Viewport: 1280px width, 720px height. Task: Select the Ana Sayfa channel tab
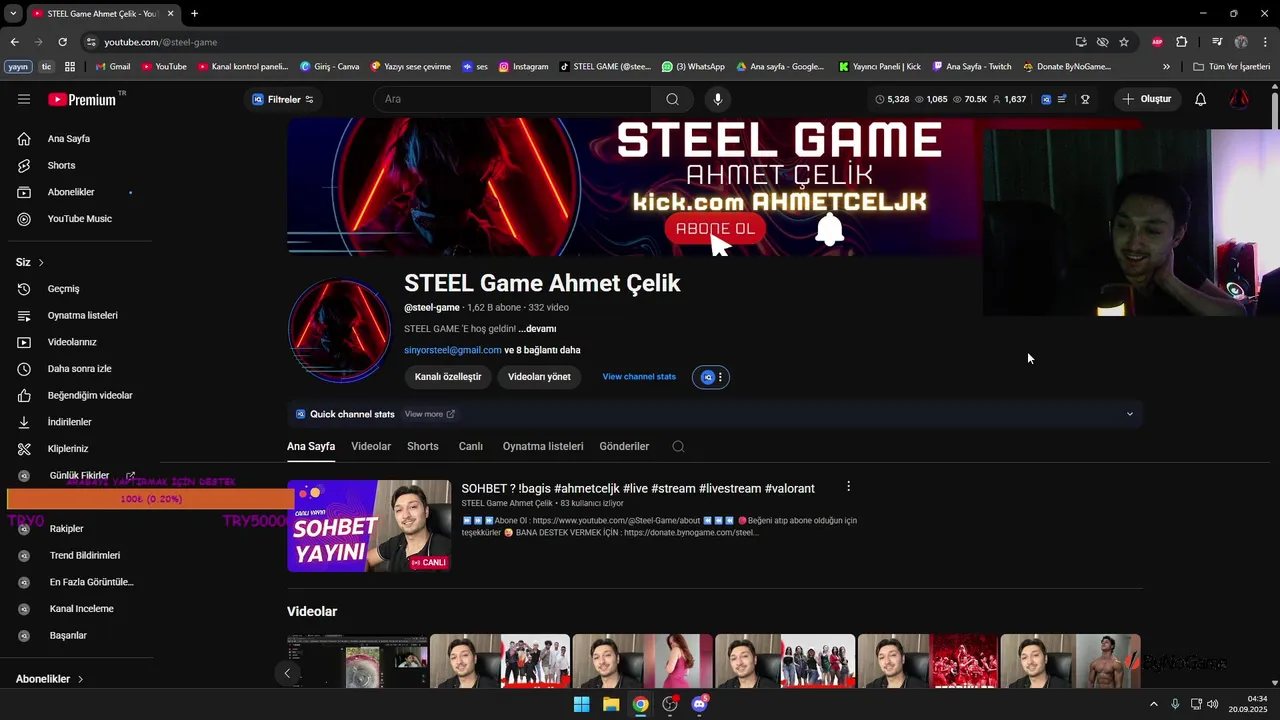(x=311, y=446)
